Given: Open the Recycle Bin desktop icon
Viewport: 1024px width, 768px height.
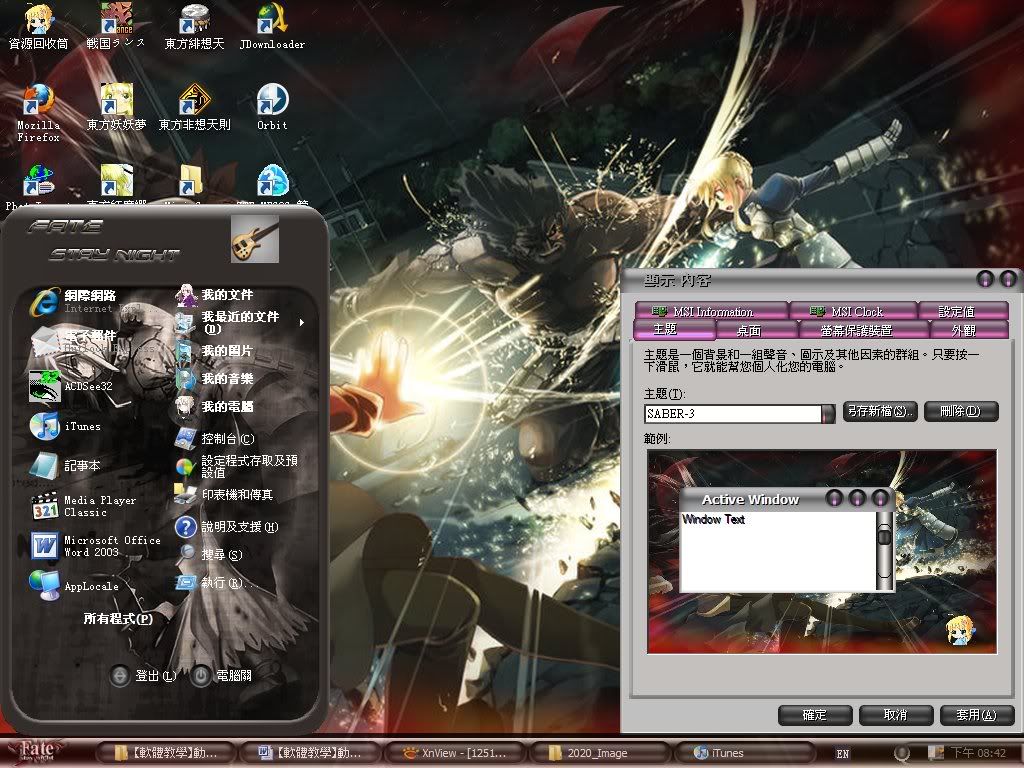Looking at the screenshot, I should 38,26.
